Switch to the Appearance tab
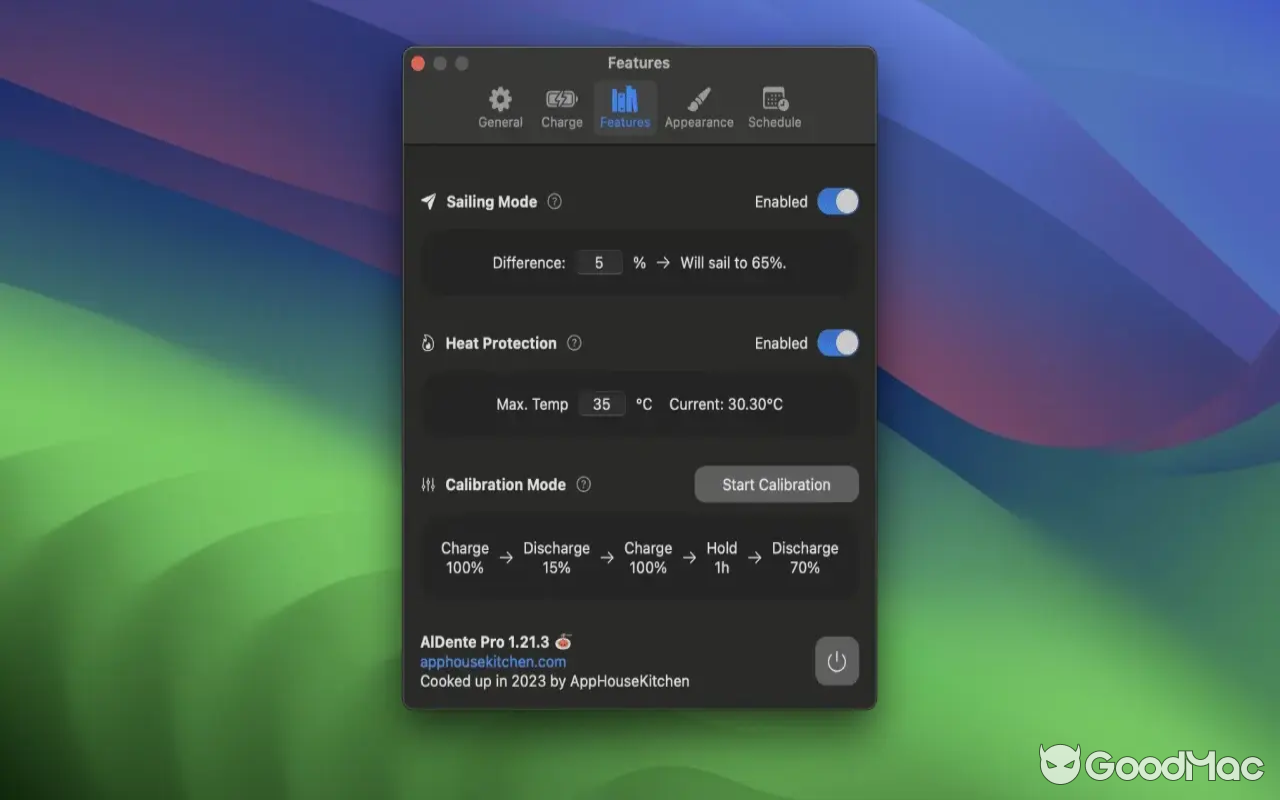The height and width of the screenshot is (800, 1280). click(699, 107)
